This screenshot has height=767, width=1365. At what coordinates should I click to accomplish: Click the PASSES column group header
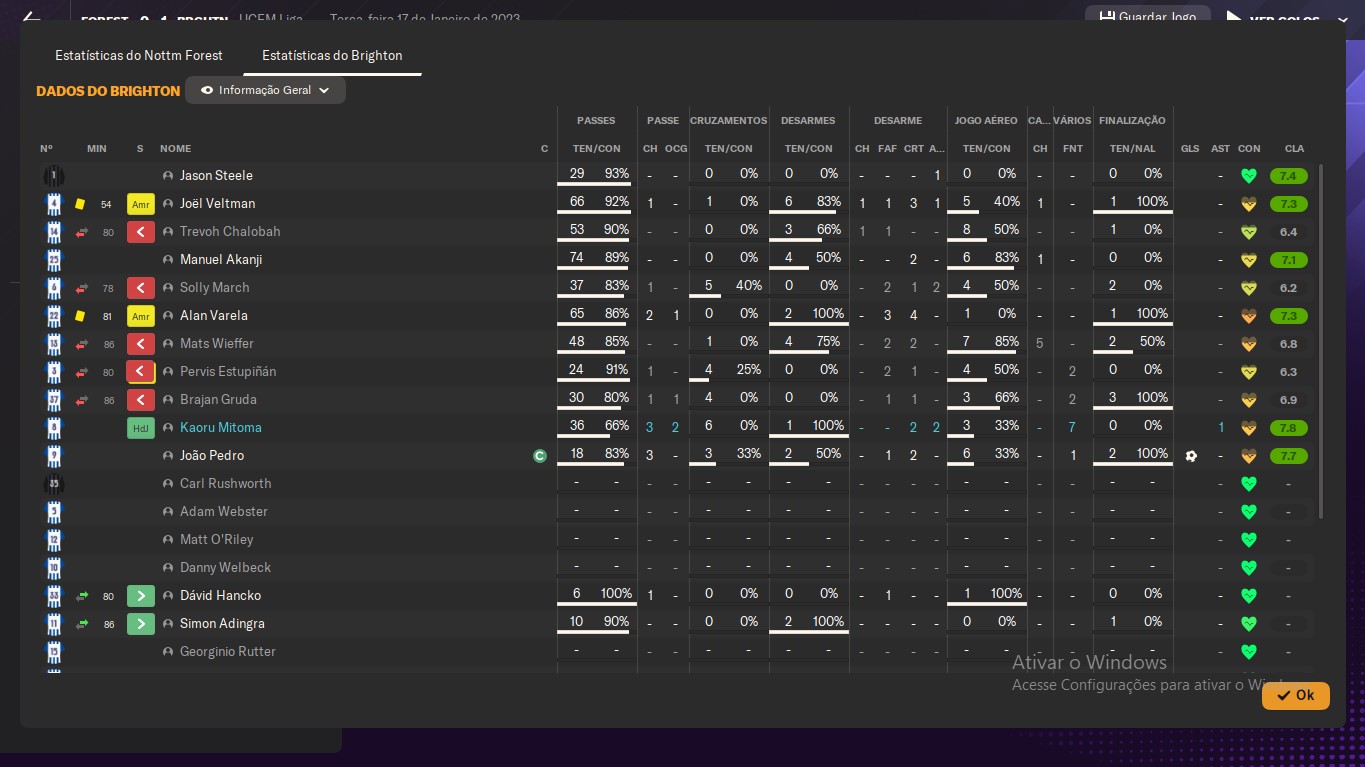pyautogui.click(x=596, y=121)
